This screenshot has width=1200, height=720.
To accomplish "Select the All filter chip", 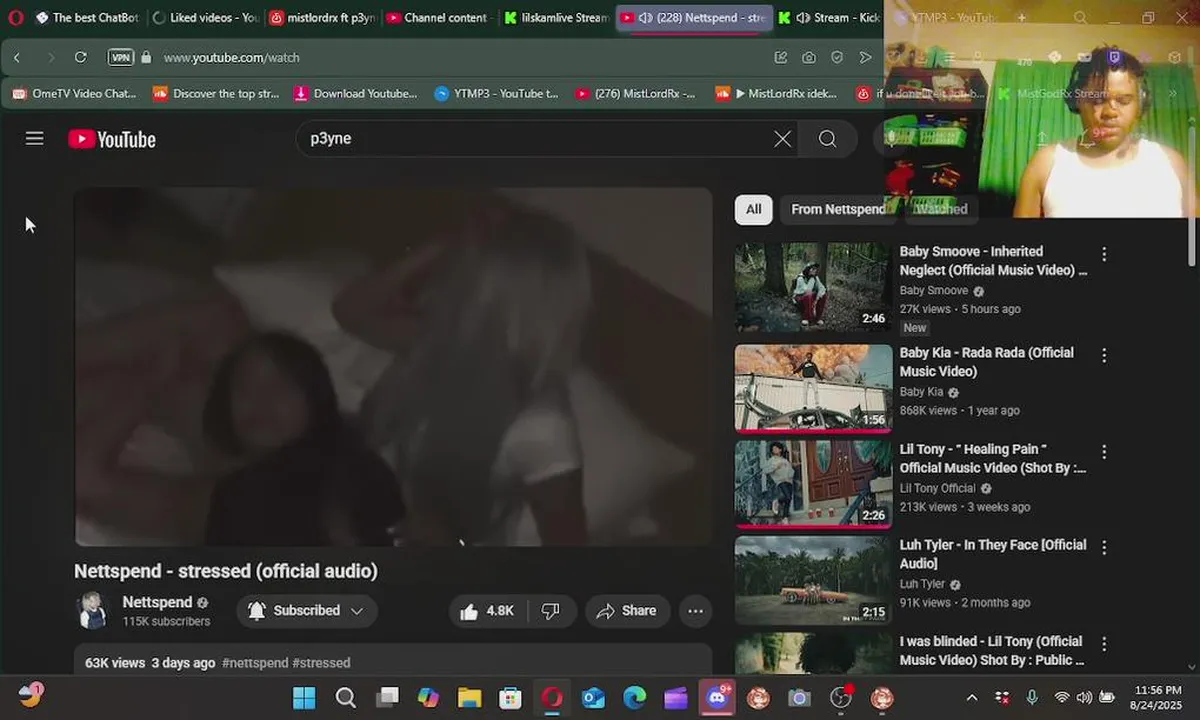I will 753,209.
